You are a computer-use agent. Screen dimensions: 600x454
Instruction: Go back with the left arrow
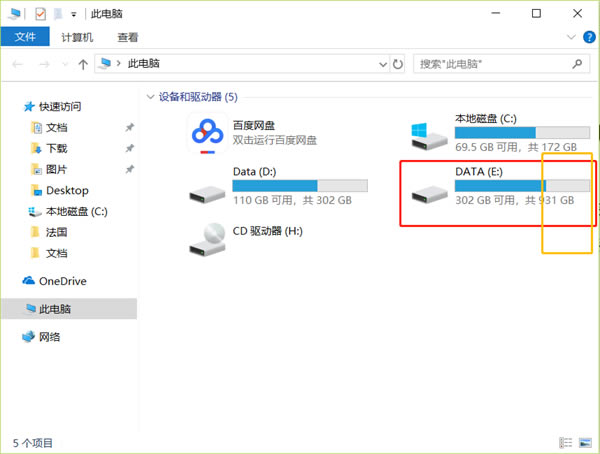18,64
